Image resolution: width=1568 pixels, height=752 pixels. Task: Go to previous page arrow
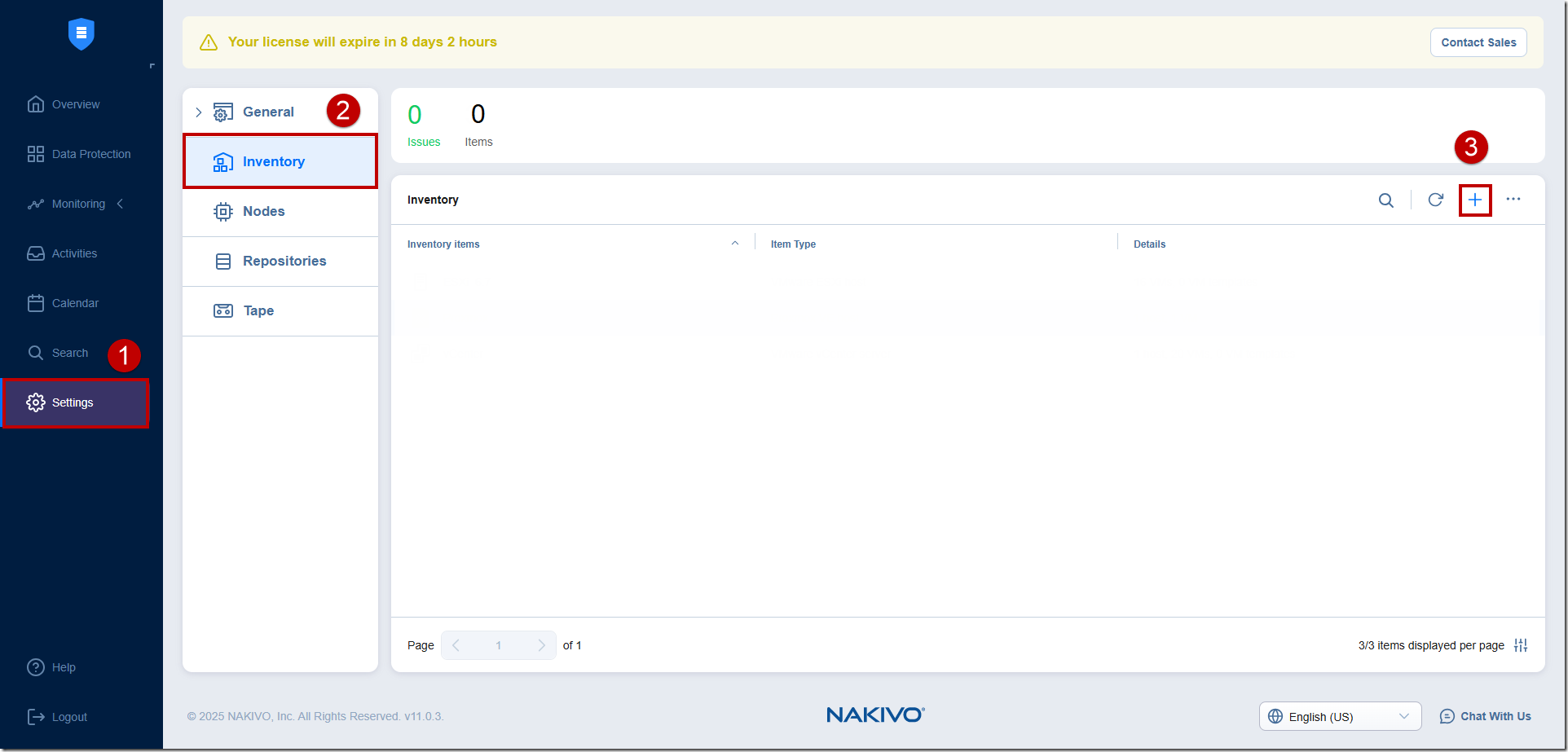click(x=456, y=645)
